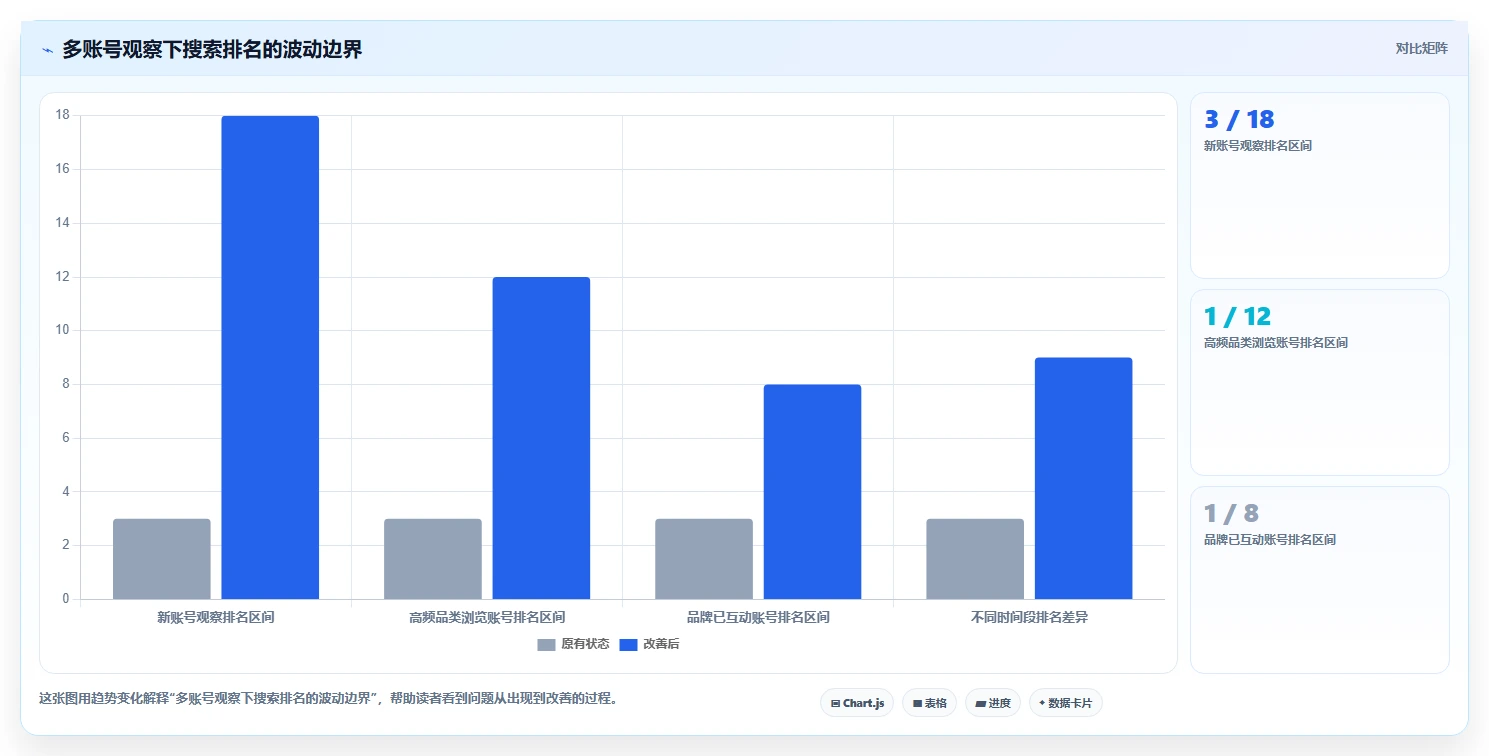This screenshot has height=756, width=1489.
Task: Click card caption 高频品类浏览账号排名区间 under 1 / 12
Action: coord(1276,343)
